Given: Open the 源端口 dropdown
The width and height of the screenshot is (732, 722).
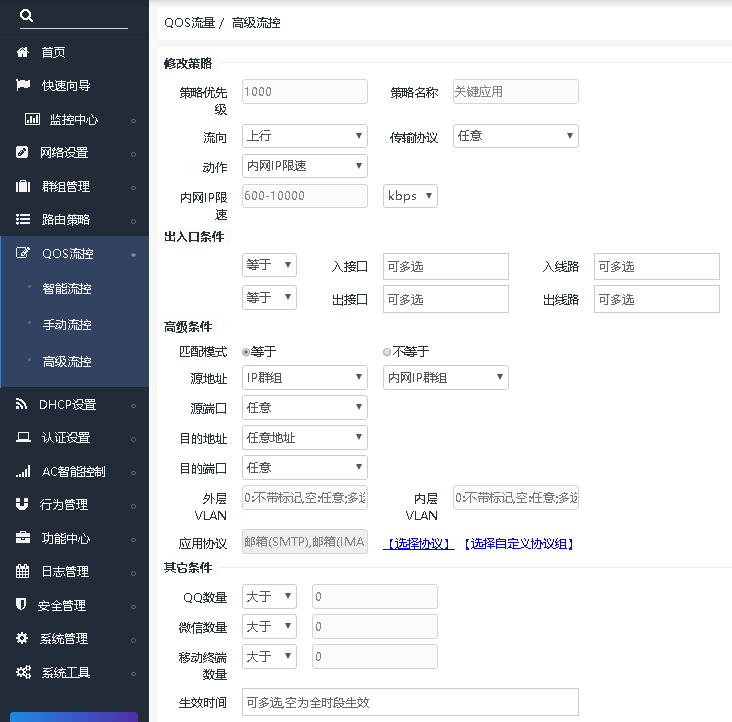Looking at the screenshot, I should point(305,407).
